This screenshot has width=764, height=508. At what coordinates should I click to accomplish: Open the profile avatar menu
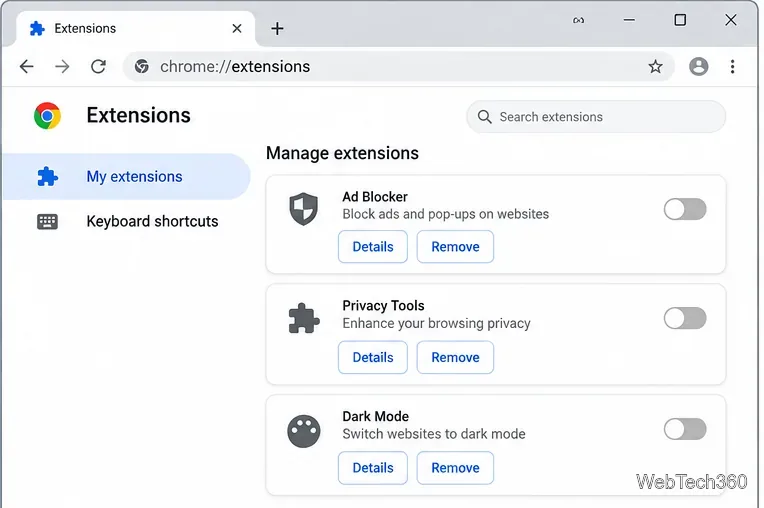click(698, 66)
